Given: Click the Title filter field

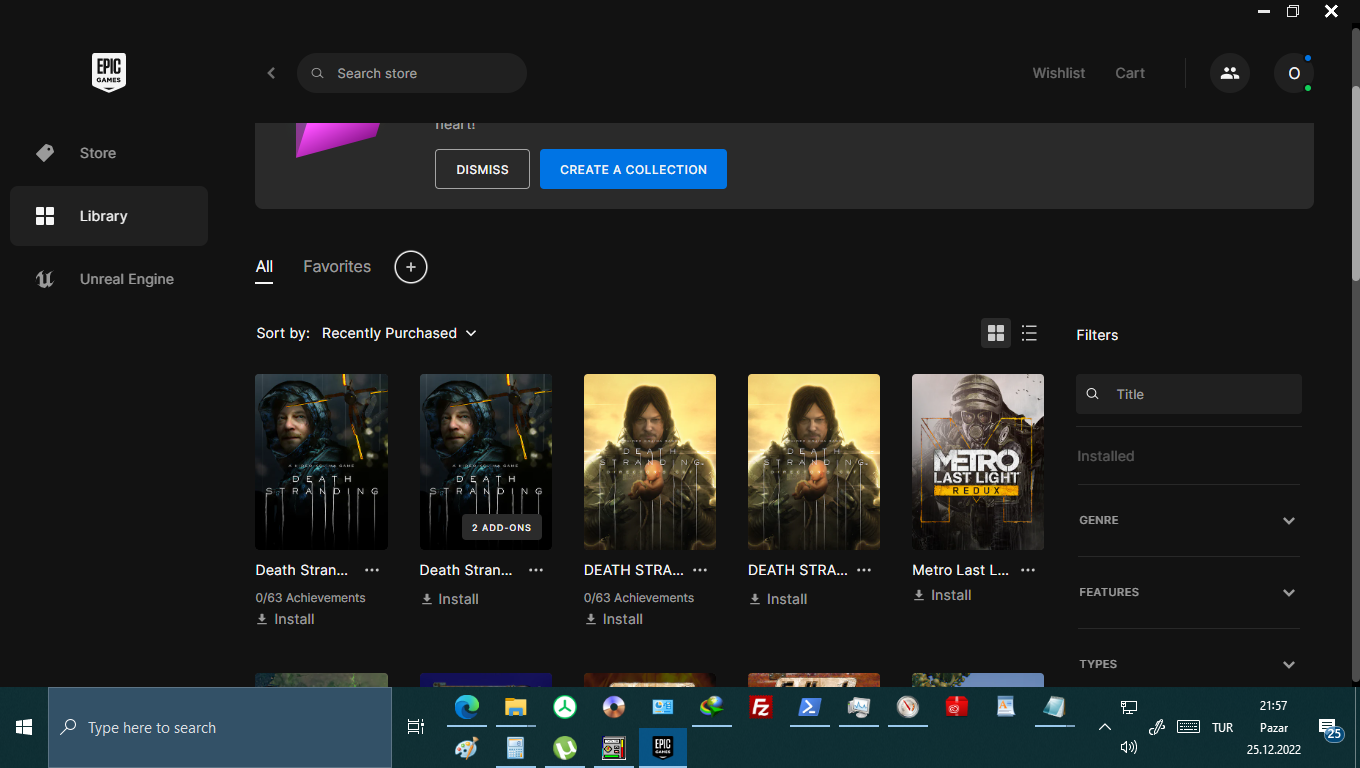Looking at the screenshot, I should (x=1189, y=394).
